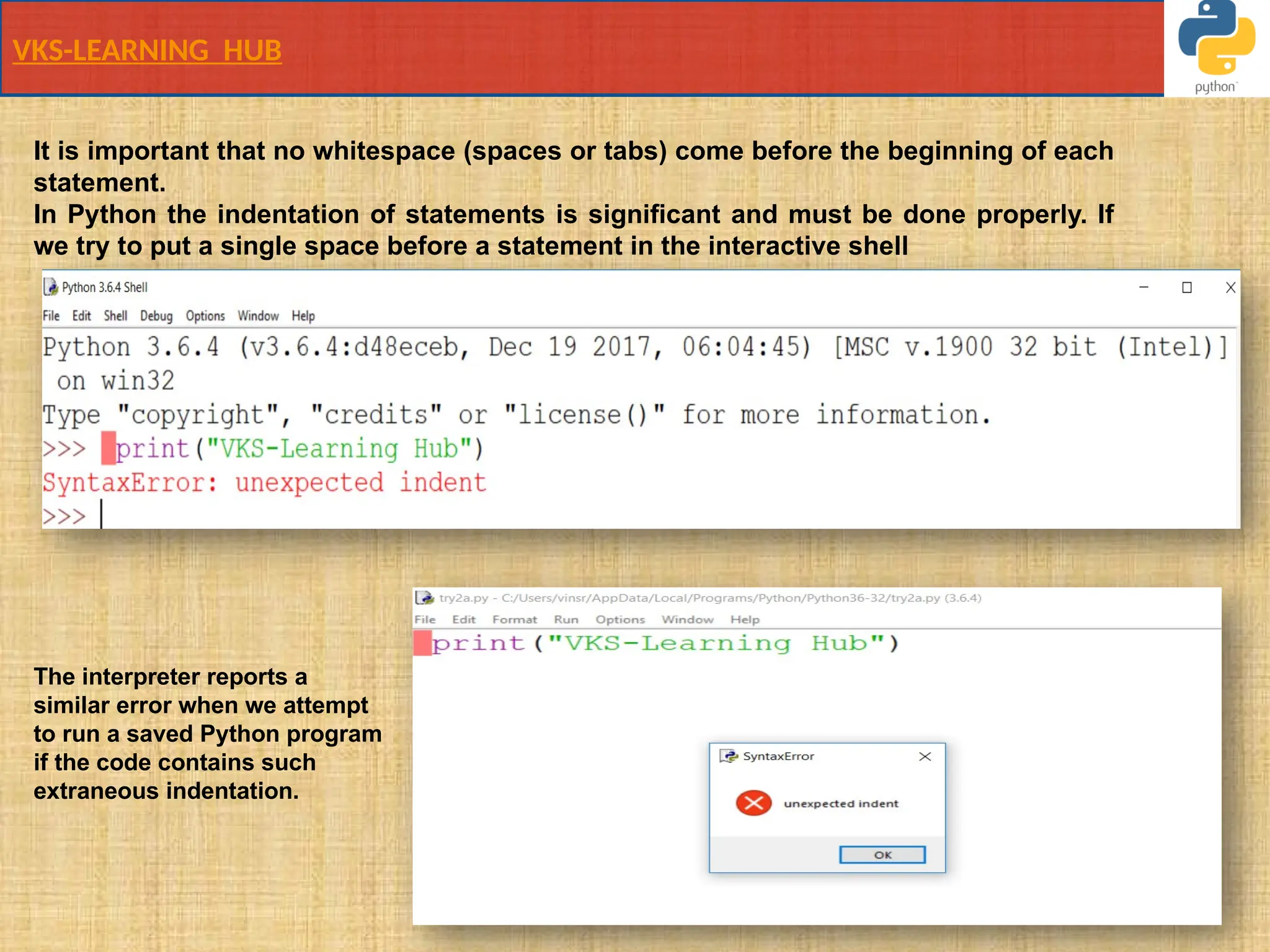1270x952 pixels.
Task: Click OK in the SyntaxError dialog
Action: click(x=882, y=855)
